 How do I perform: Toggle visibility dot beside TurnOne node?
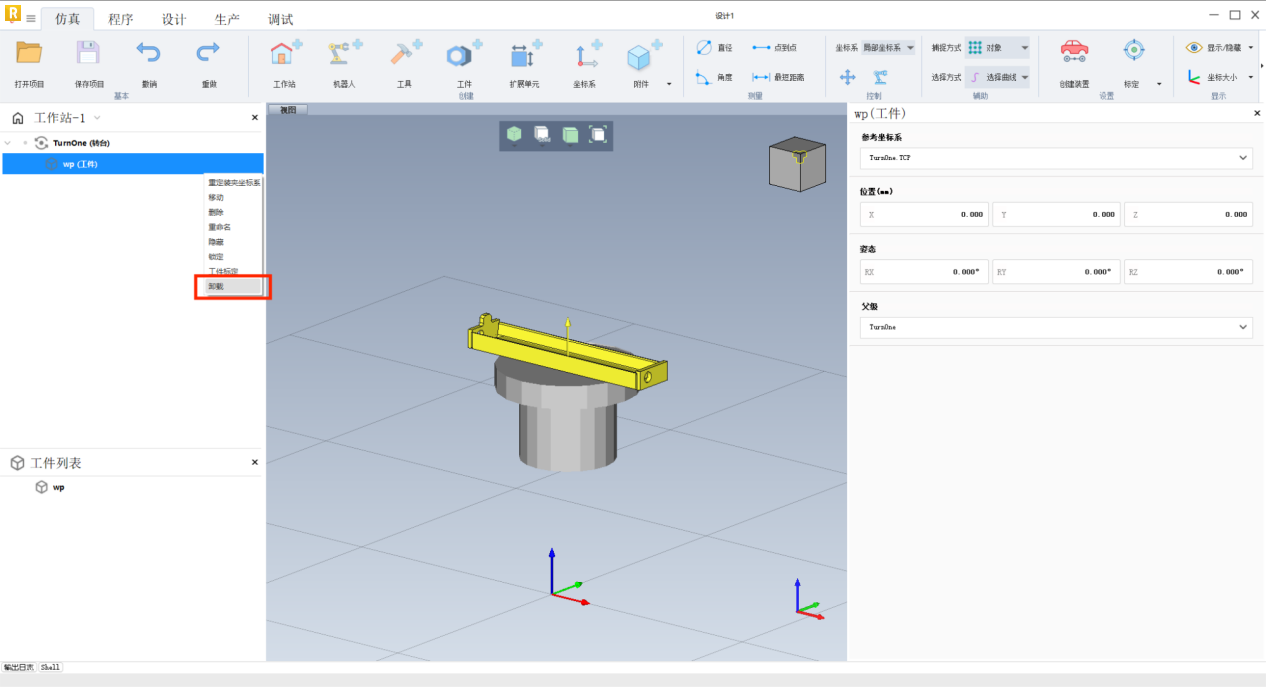pyautogui.click(x=25, y=143)
